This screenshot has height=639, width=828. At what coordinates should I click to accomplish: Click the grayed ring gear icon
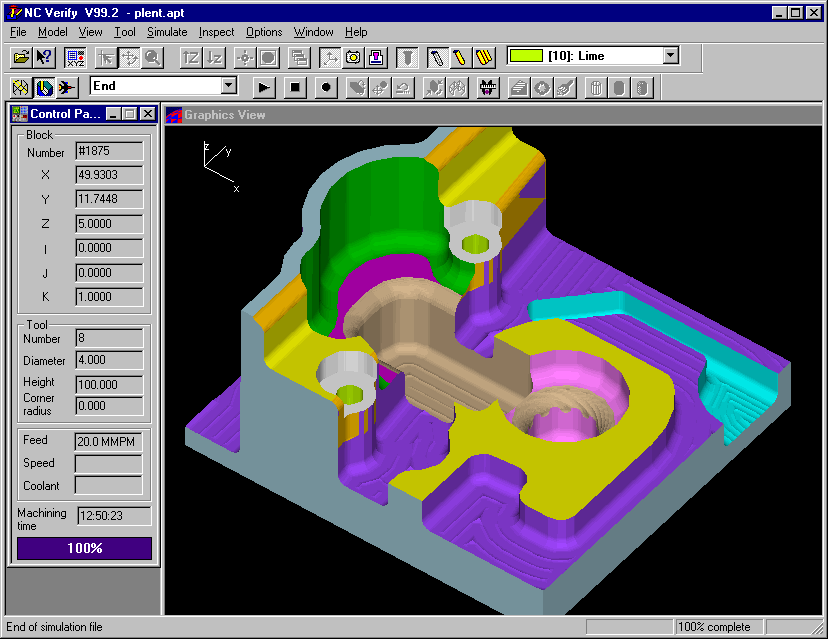(x=543, y=87)
